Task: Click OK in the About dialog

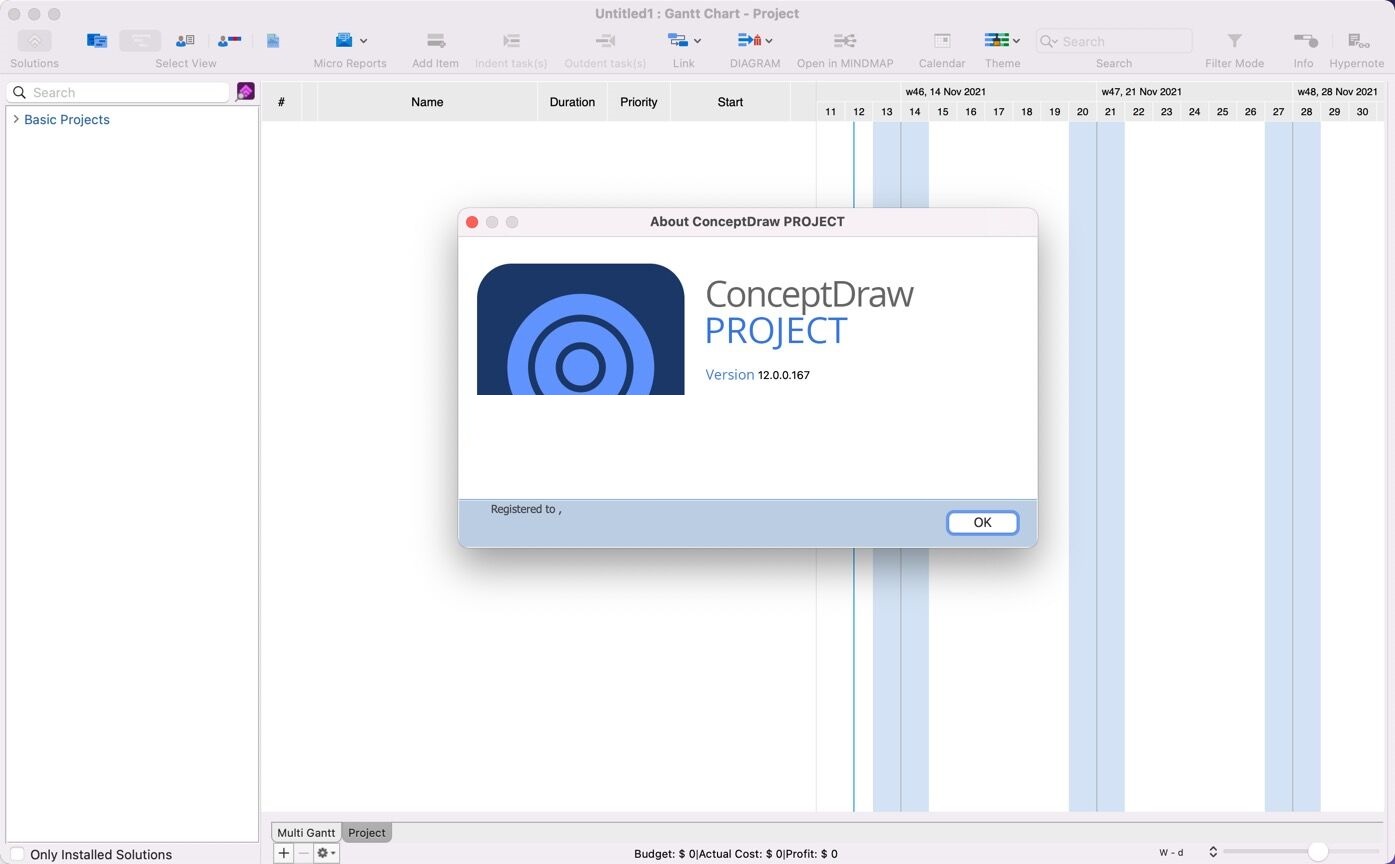Action: [x=982, y=522]
